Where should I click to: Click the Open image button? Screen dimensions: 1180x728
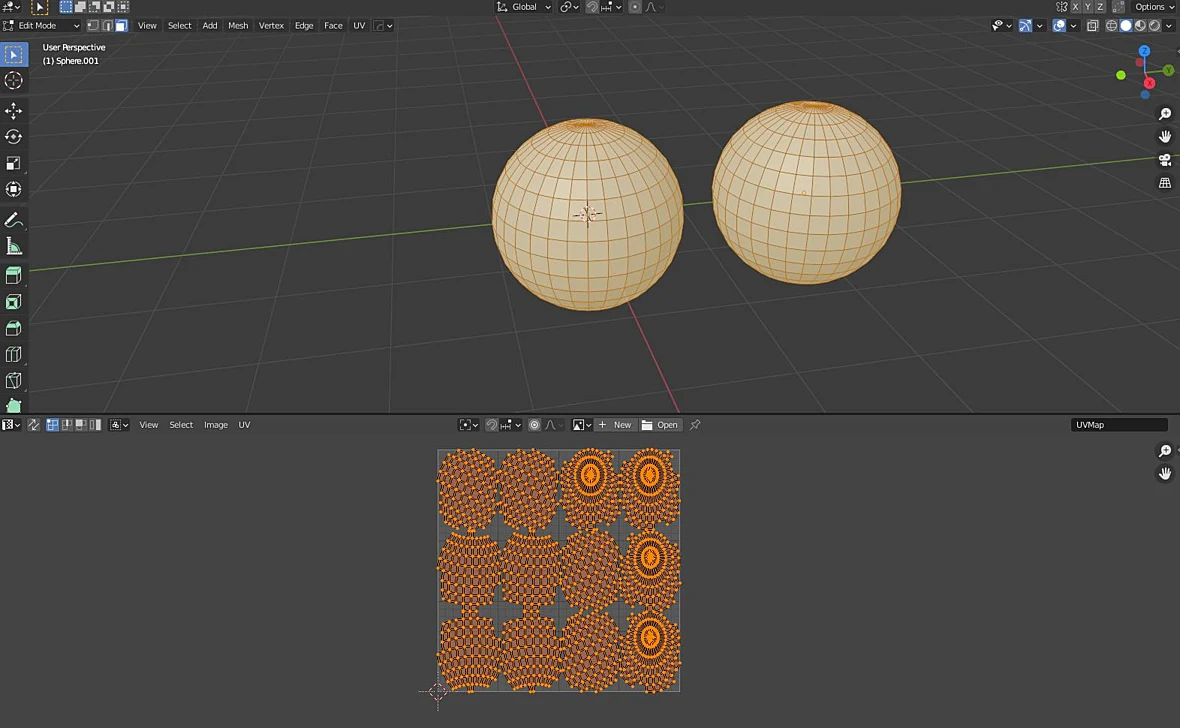pos(660,425)
